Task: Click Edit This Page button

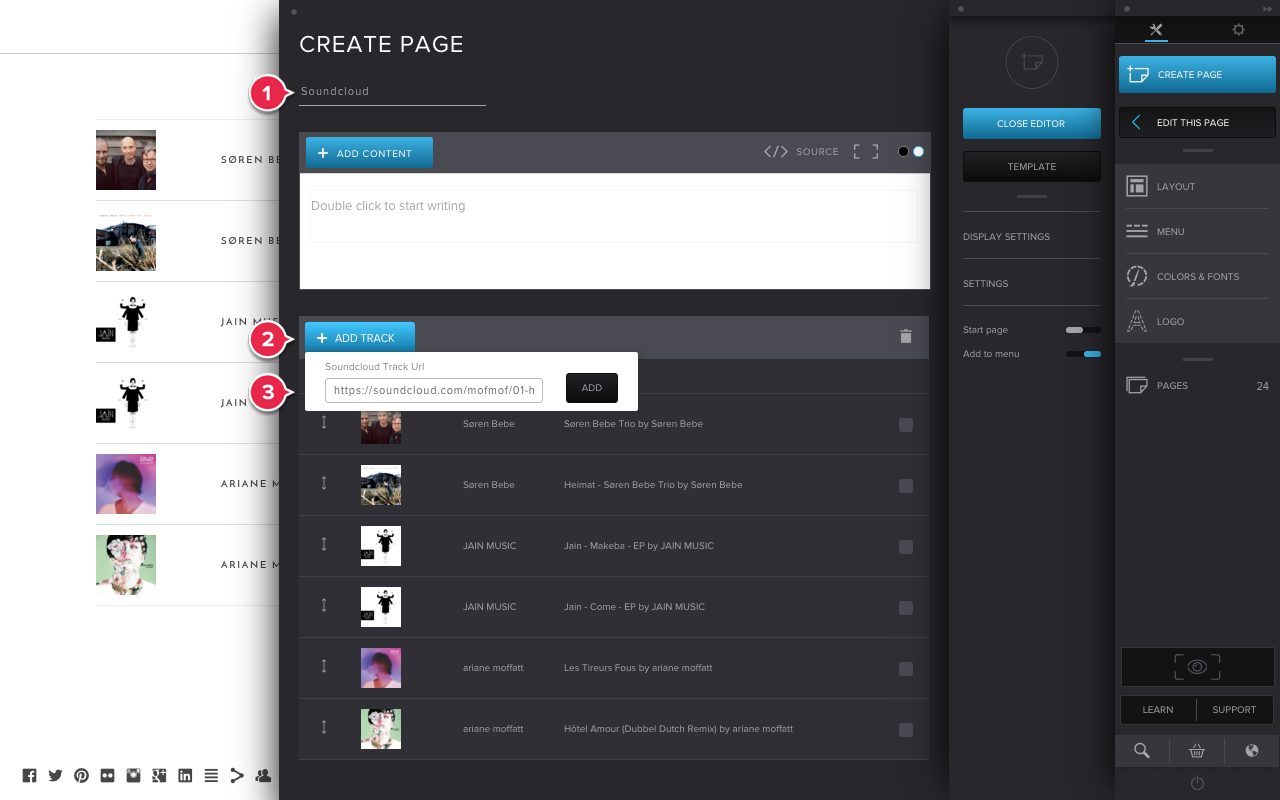Action: pos(1197,122)
